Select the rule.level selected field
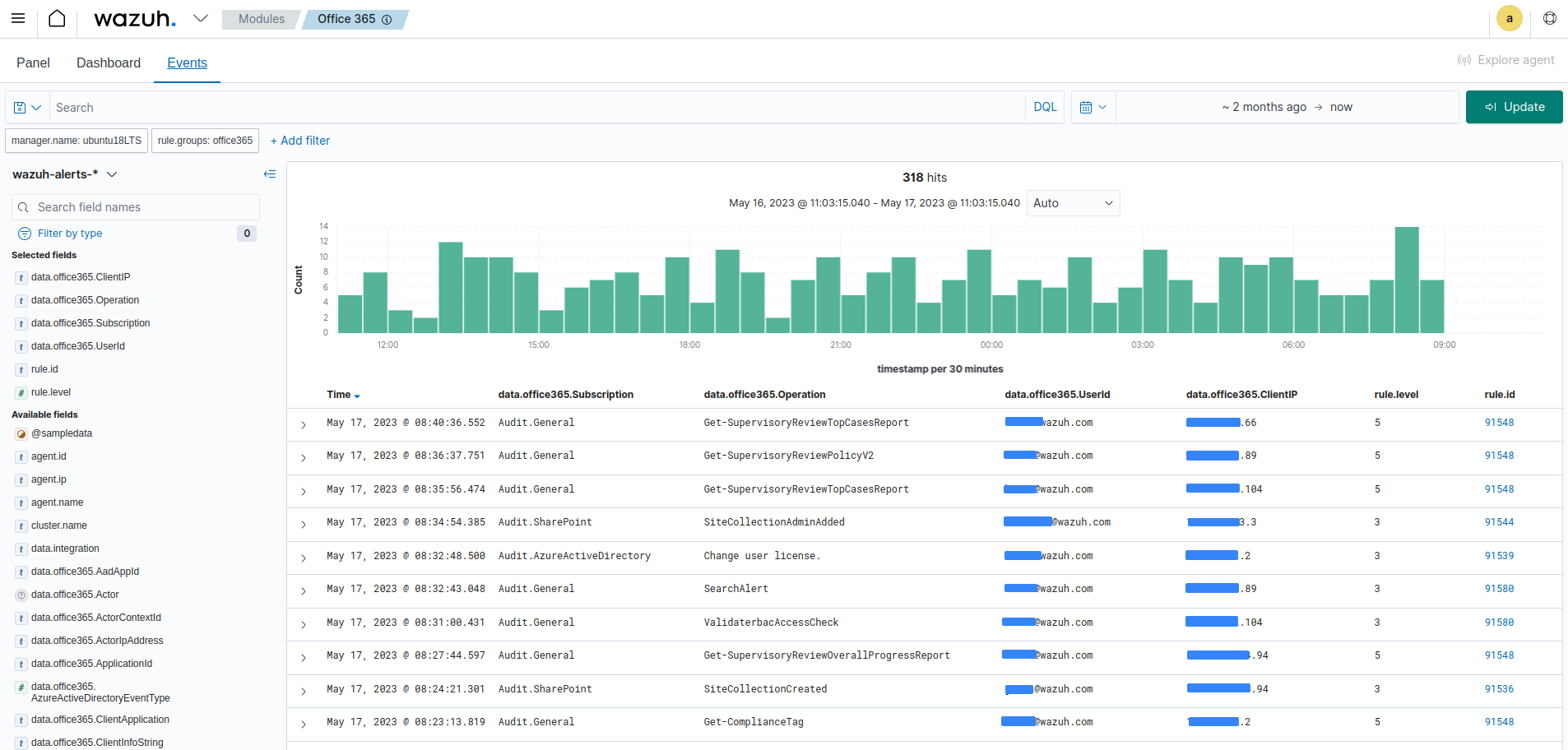This screenshot has height=750, width=1568. pyautogui.click(x=51, y=392)
